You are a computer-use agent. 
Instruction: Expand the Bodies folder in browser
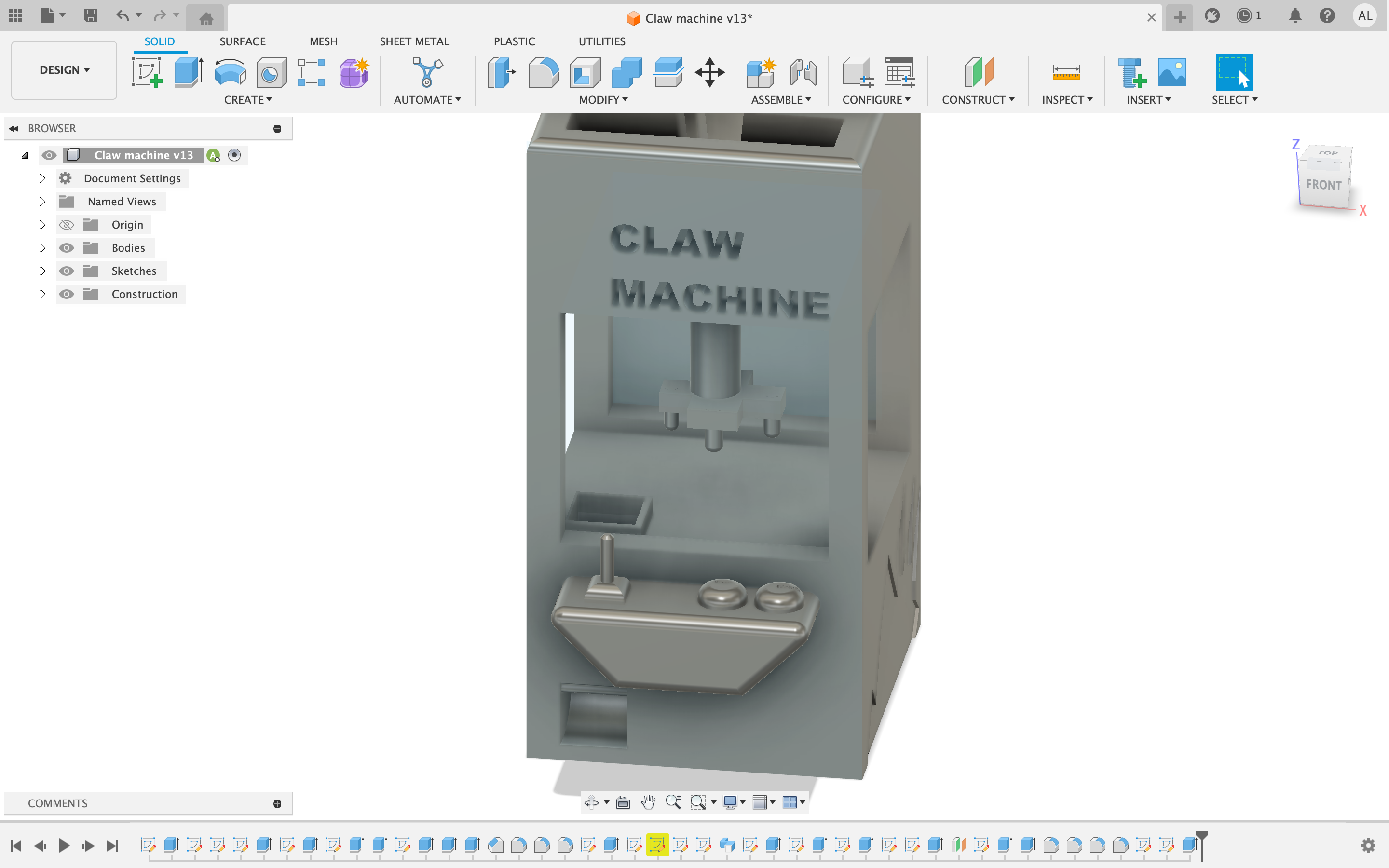tap(41, 247)
